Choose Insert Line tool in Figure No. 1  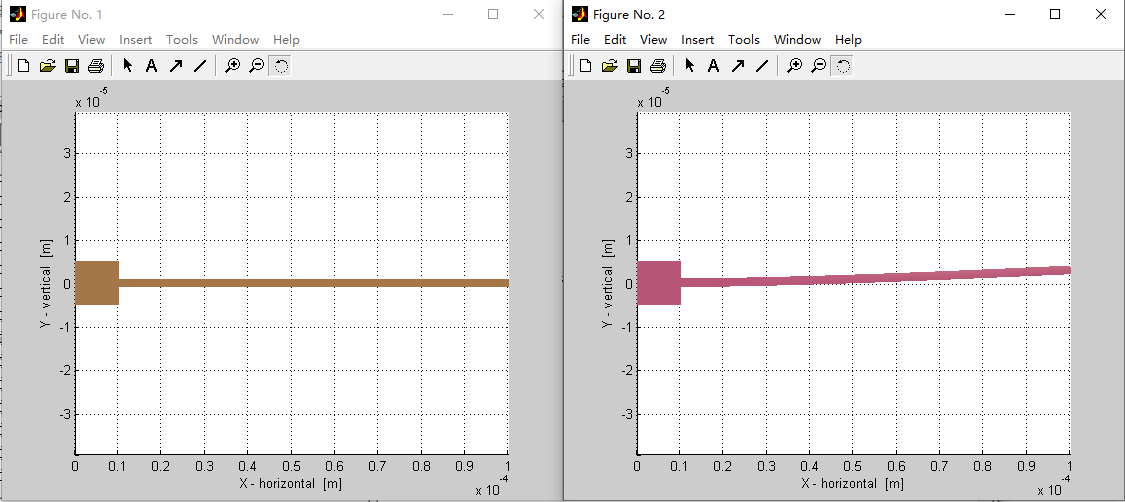pyautogui.click(x=200, y=66)
